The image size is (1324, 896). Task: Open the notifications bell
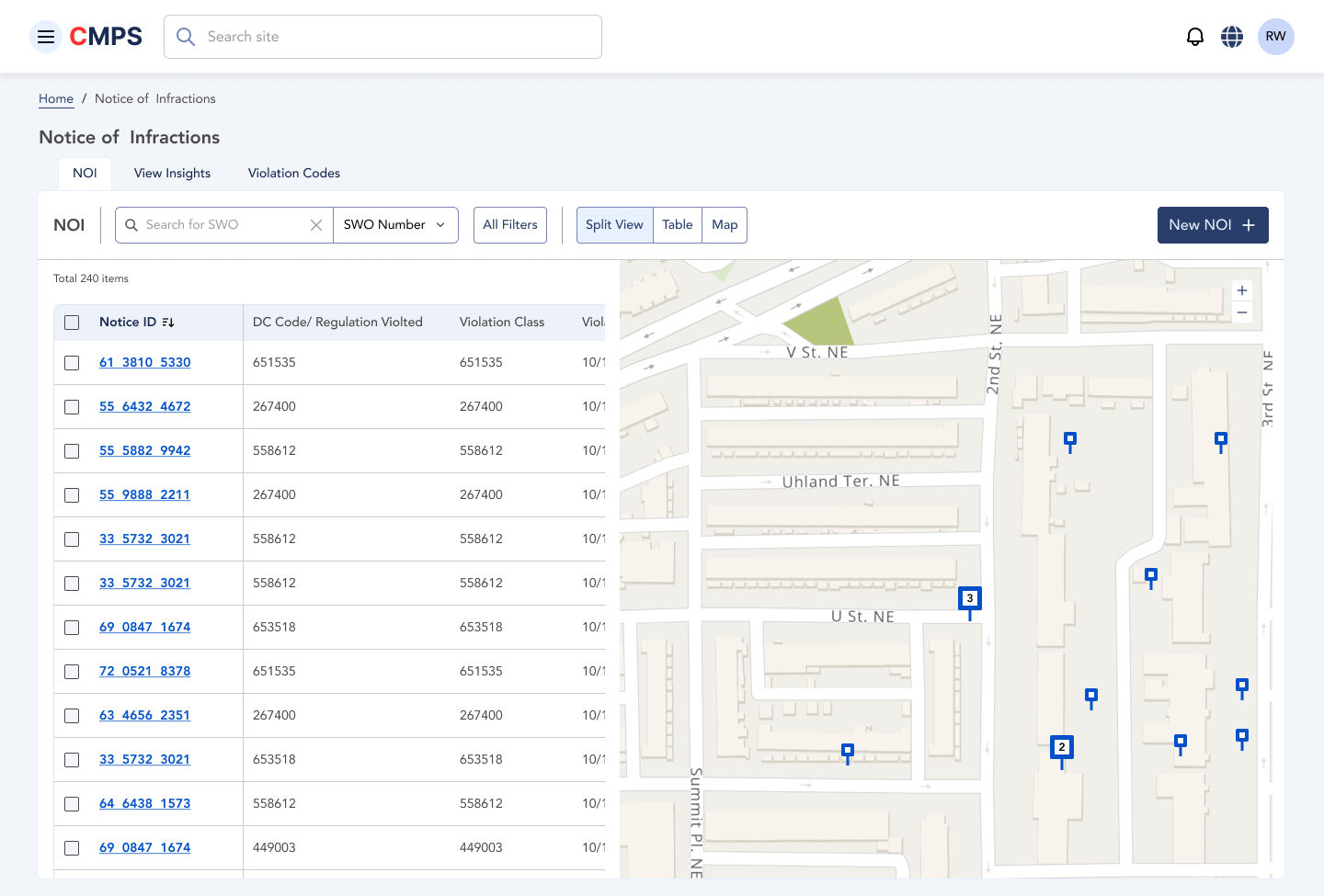1194,37
